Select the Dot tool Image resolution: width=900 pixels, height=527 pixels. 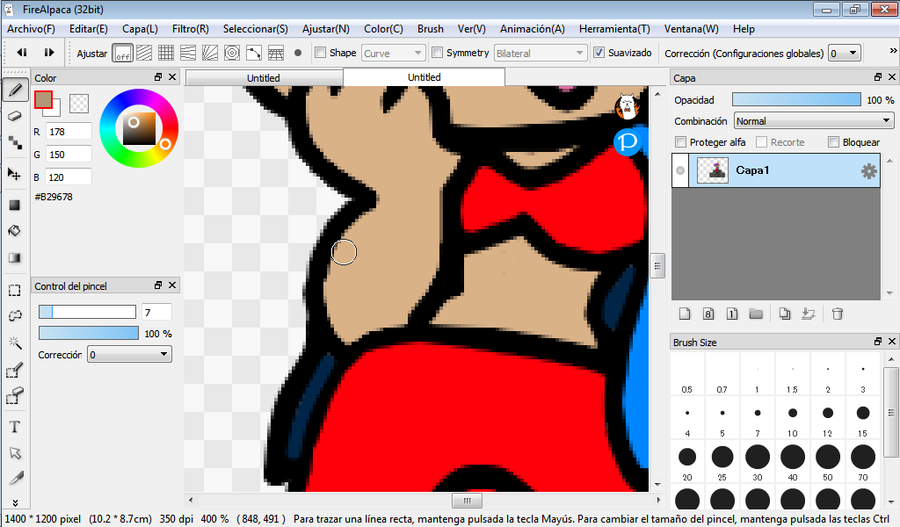(15, 142)
